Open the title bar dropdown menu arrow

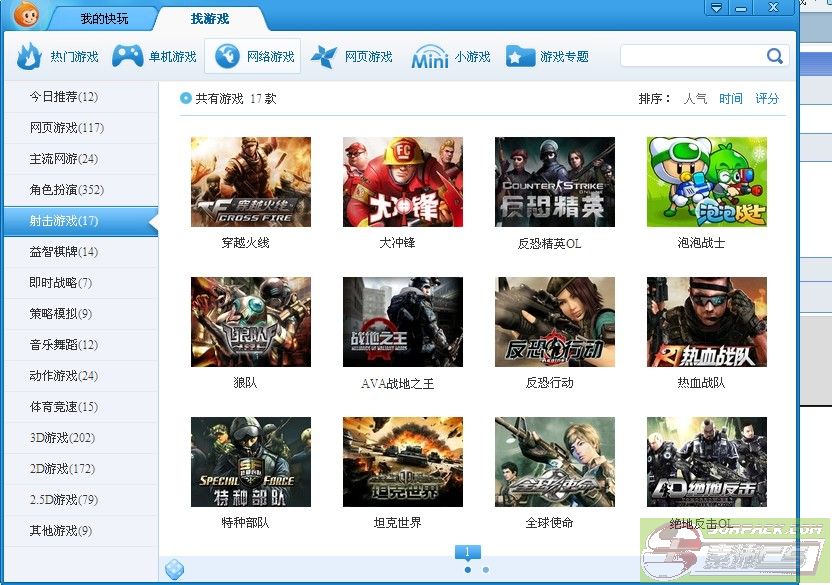pos(715,8)
